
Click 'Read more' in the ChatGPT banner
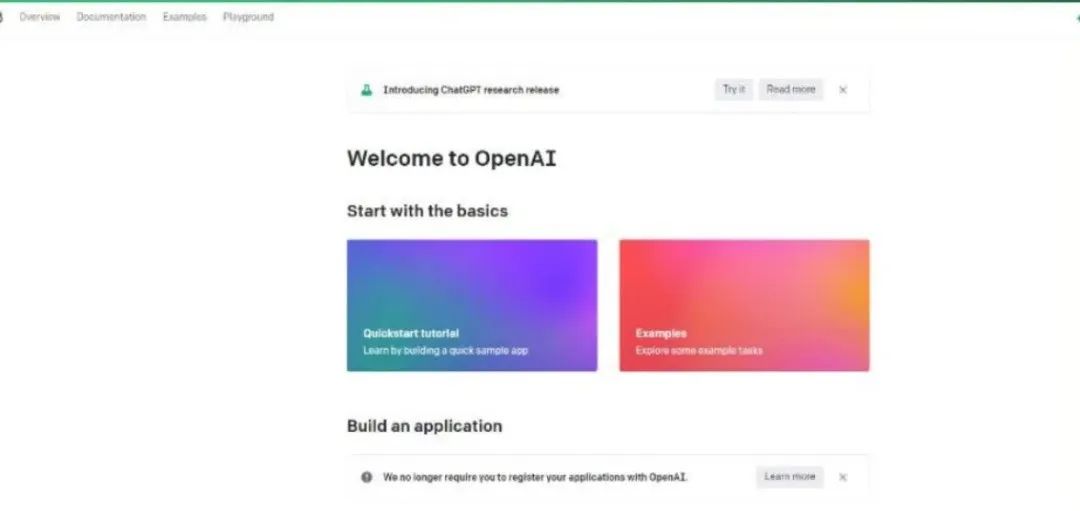790,90
